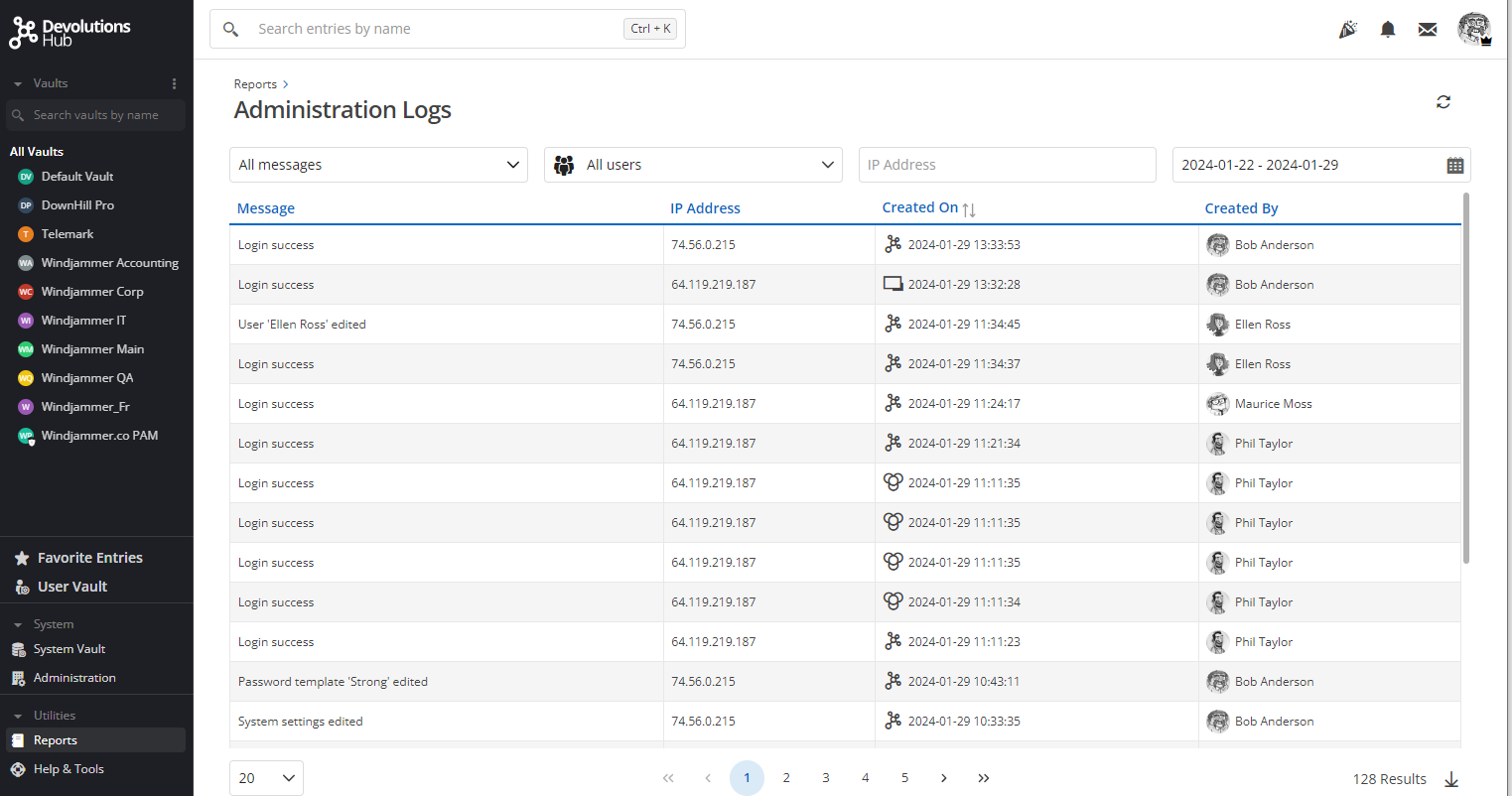Go to page 3 of results

tap(826, 778)
